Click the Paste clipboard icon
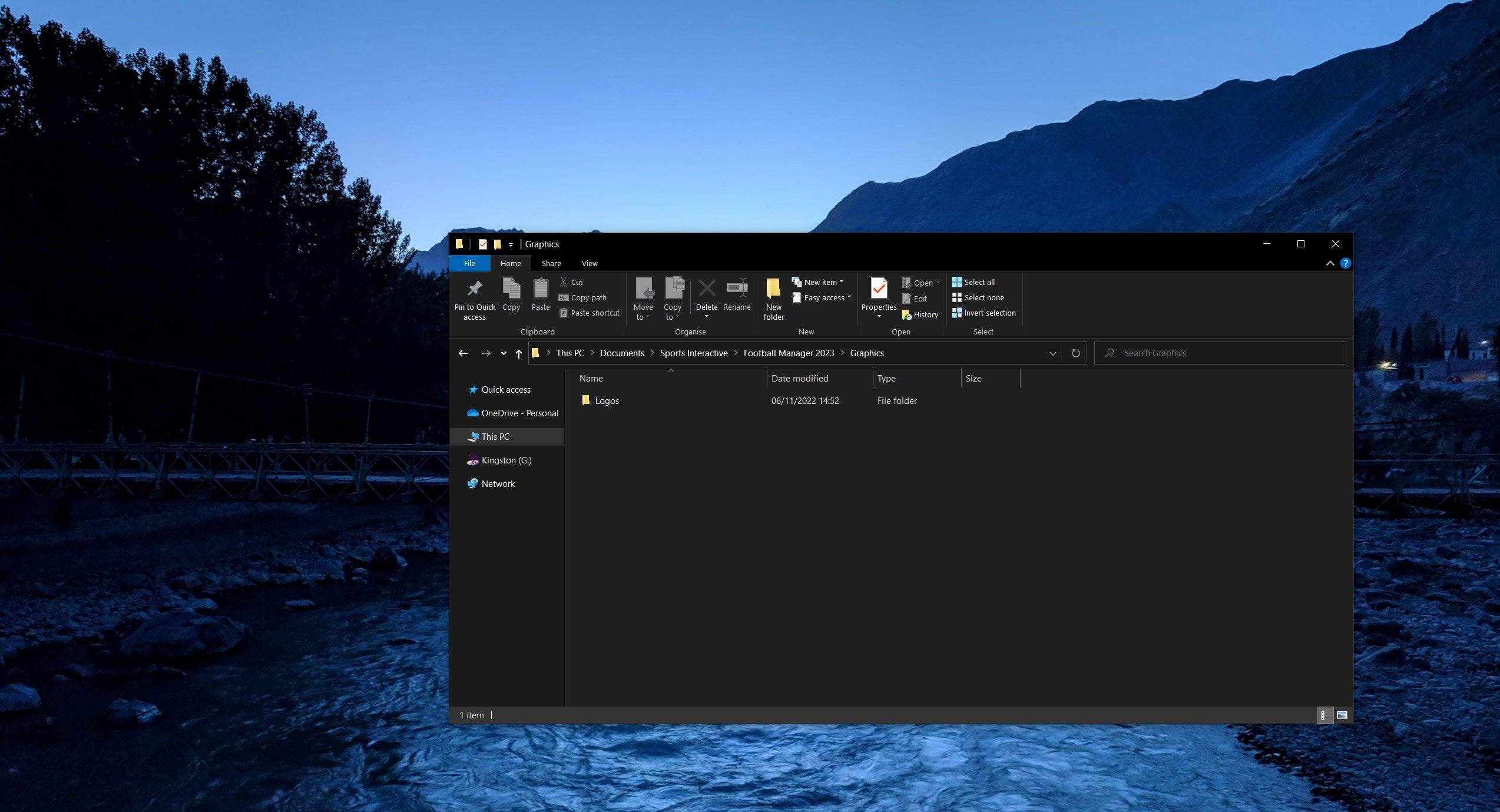This screenshot has height=812, width=1500. [x=540, y=289]
